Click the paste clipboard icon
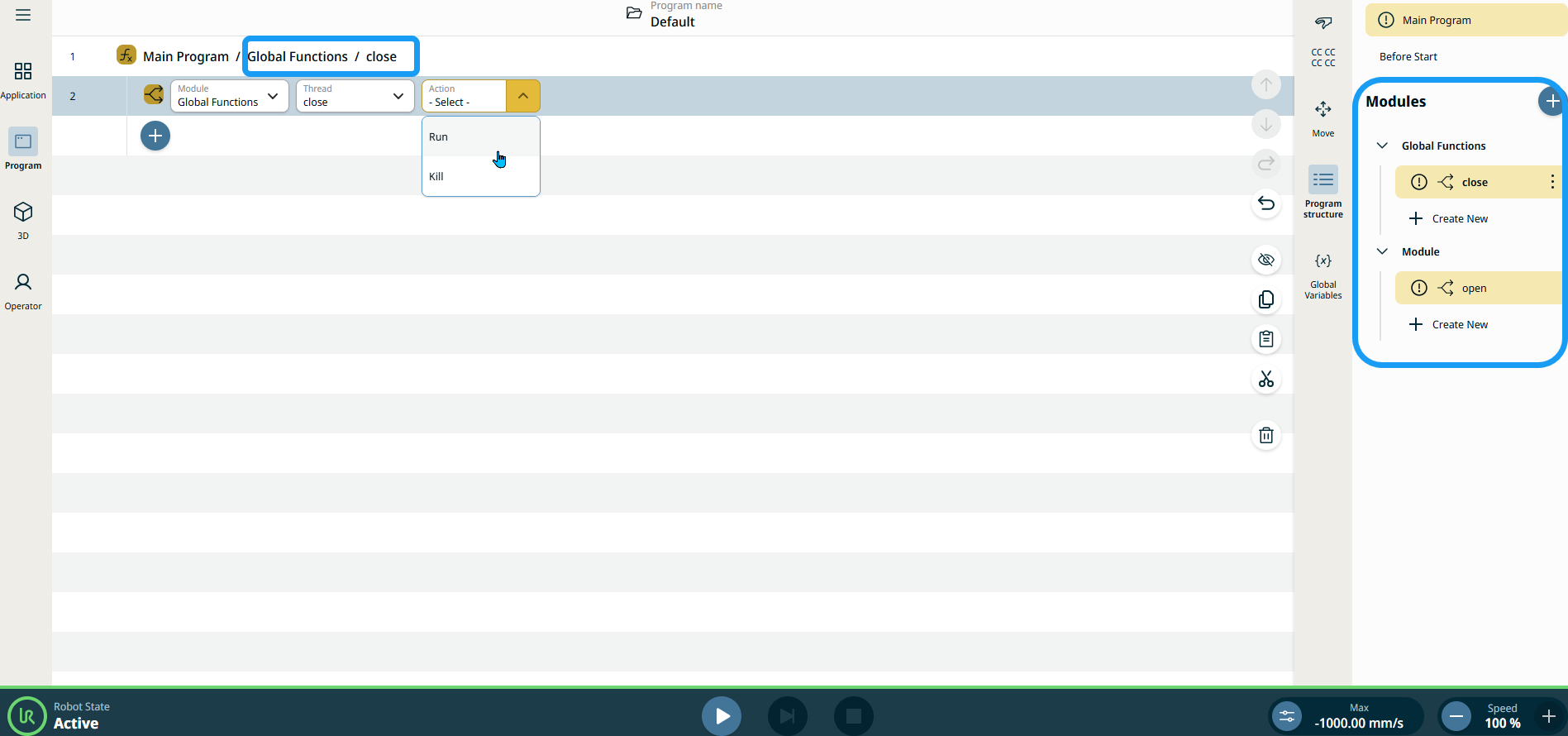Image resolution: width=1568 pixels, height=736 pixels. point(1265,339)
